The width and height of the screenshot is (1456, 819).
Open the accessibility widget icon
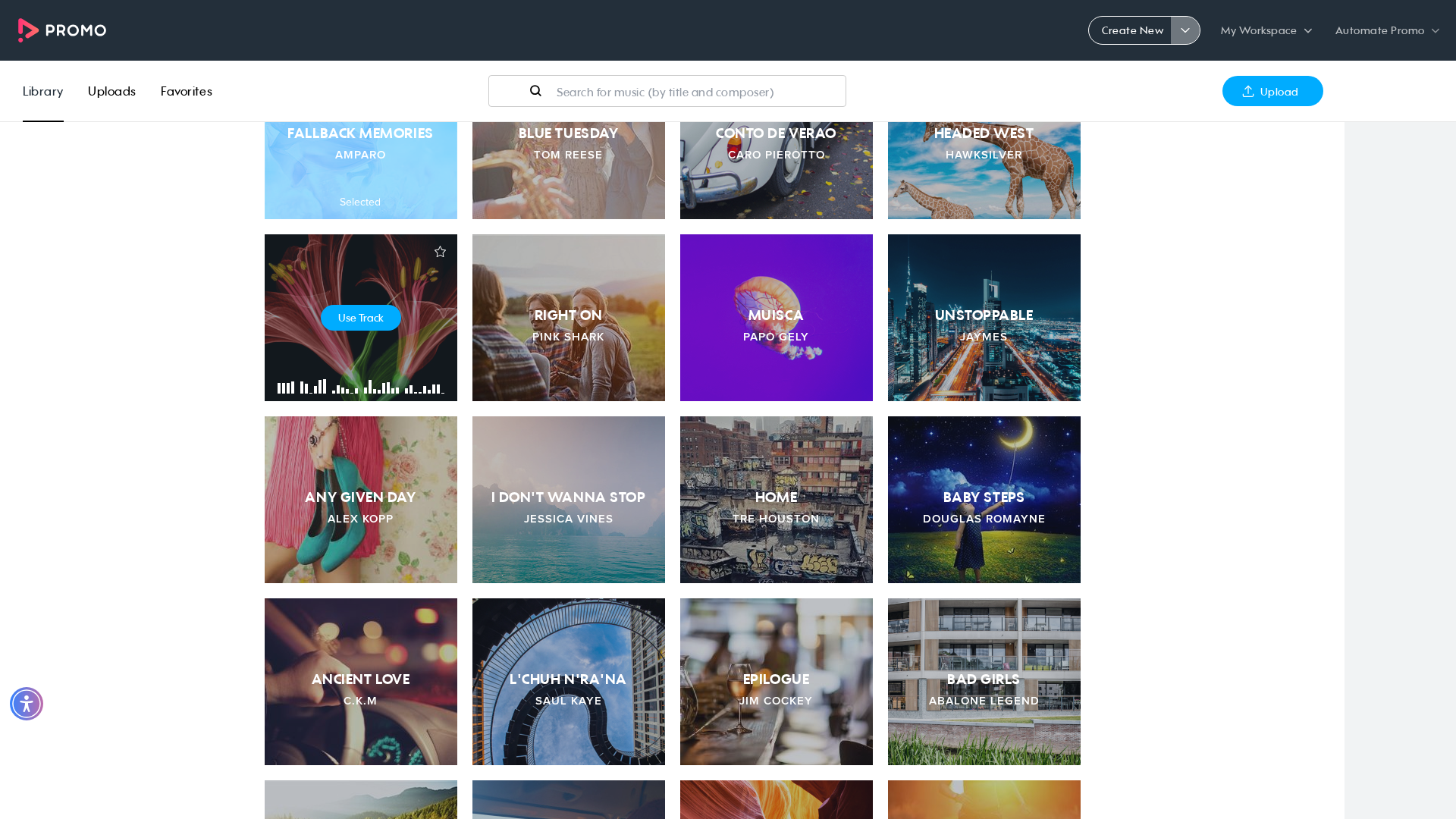27,704
